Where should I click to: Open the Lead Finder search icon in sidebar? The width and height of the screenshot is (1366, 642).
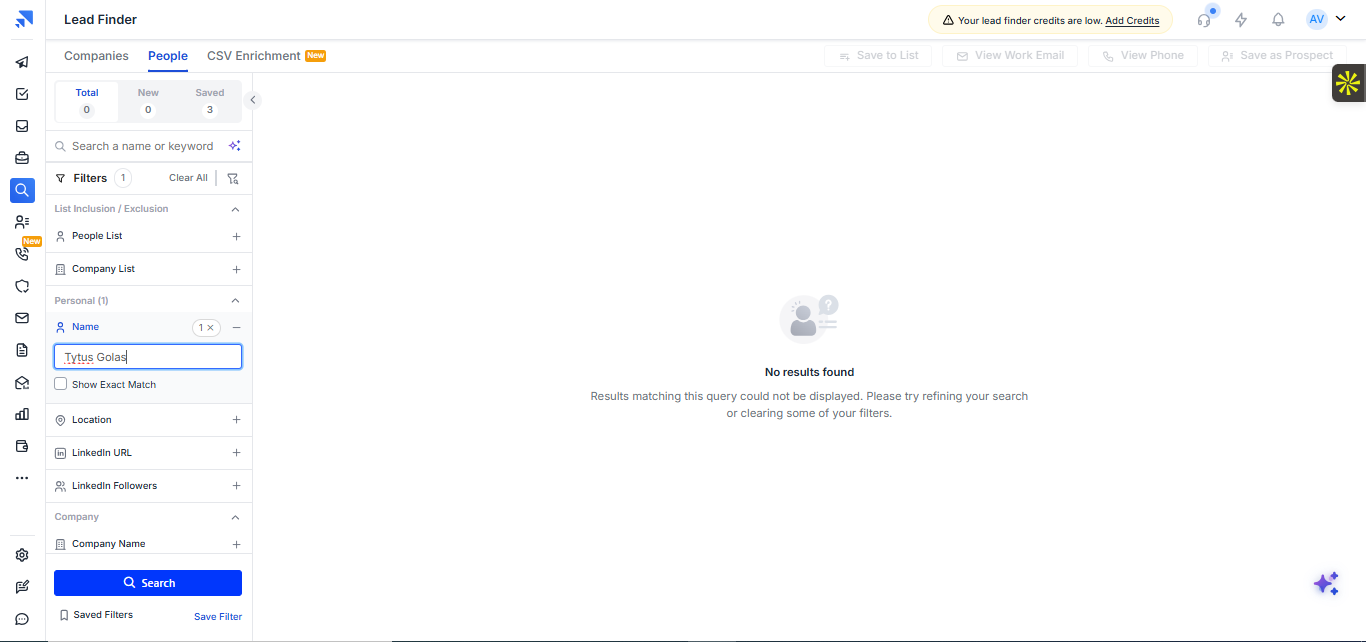click(x=22, y=190)
